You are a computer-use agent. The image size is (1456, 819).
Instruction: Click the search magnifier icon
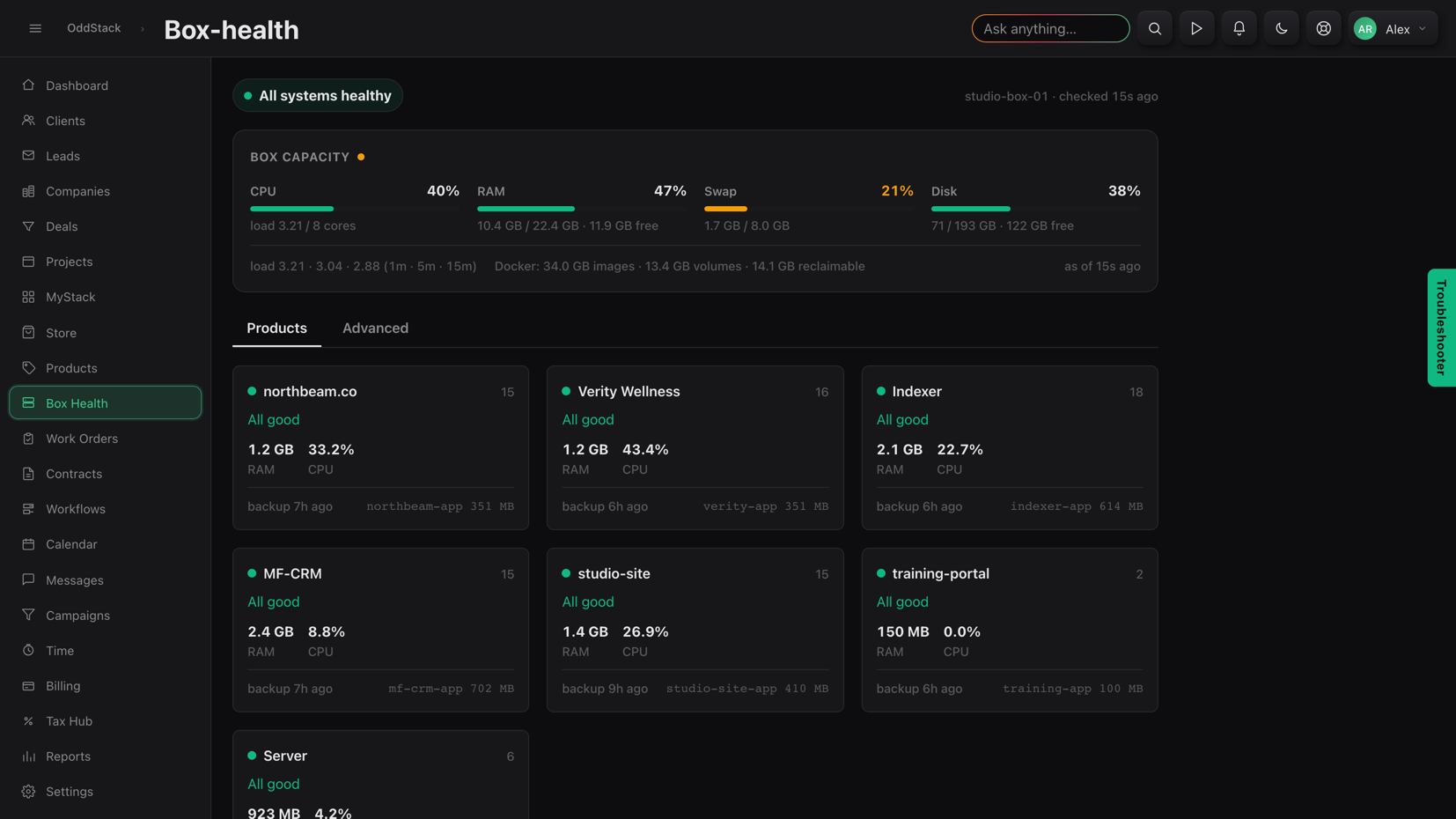1154,28
